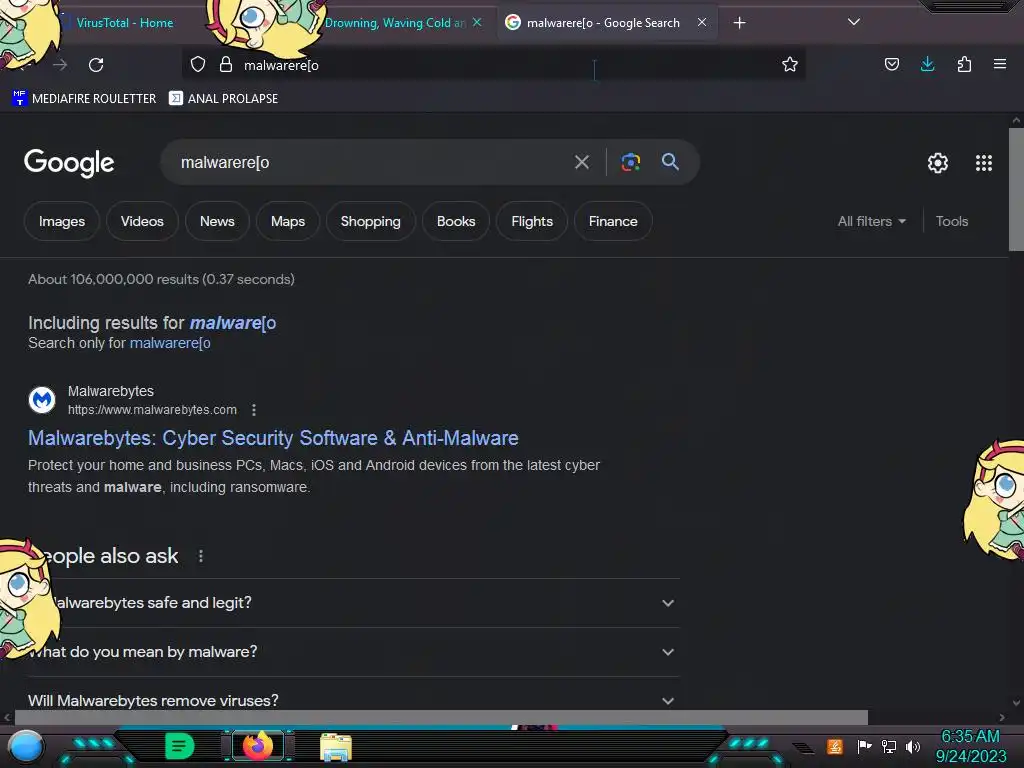
Task: Click the Malwarebytes site favicon
Action: 42,400
